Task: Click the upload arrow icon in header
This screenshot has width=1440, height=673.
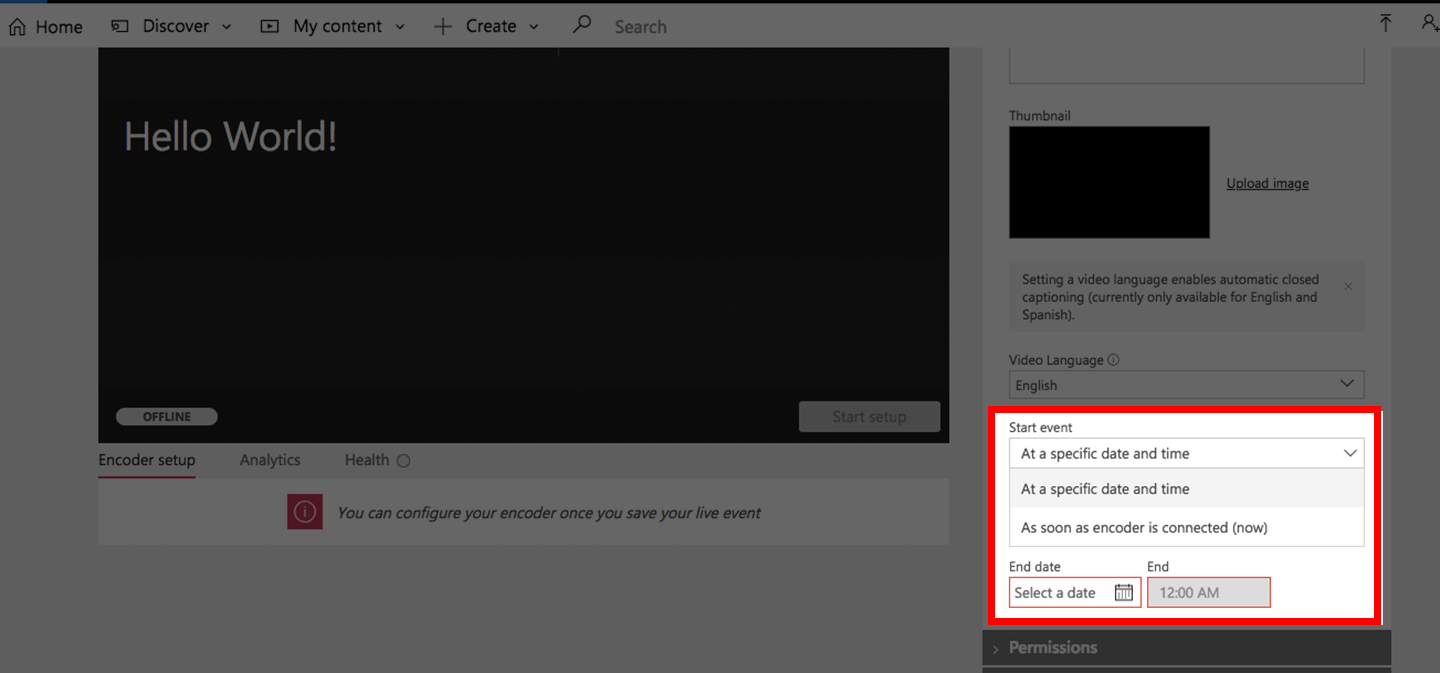Action: pos(1385,23)
